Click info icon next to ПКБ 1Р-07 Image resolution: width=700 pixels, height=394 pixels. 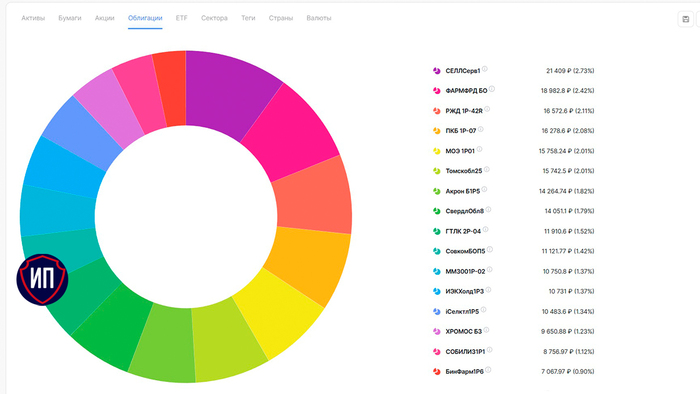pos(481,129)
